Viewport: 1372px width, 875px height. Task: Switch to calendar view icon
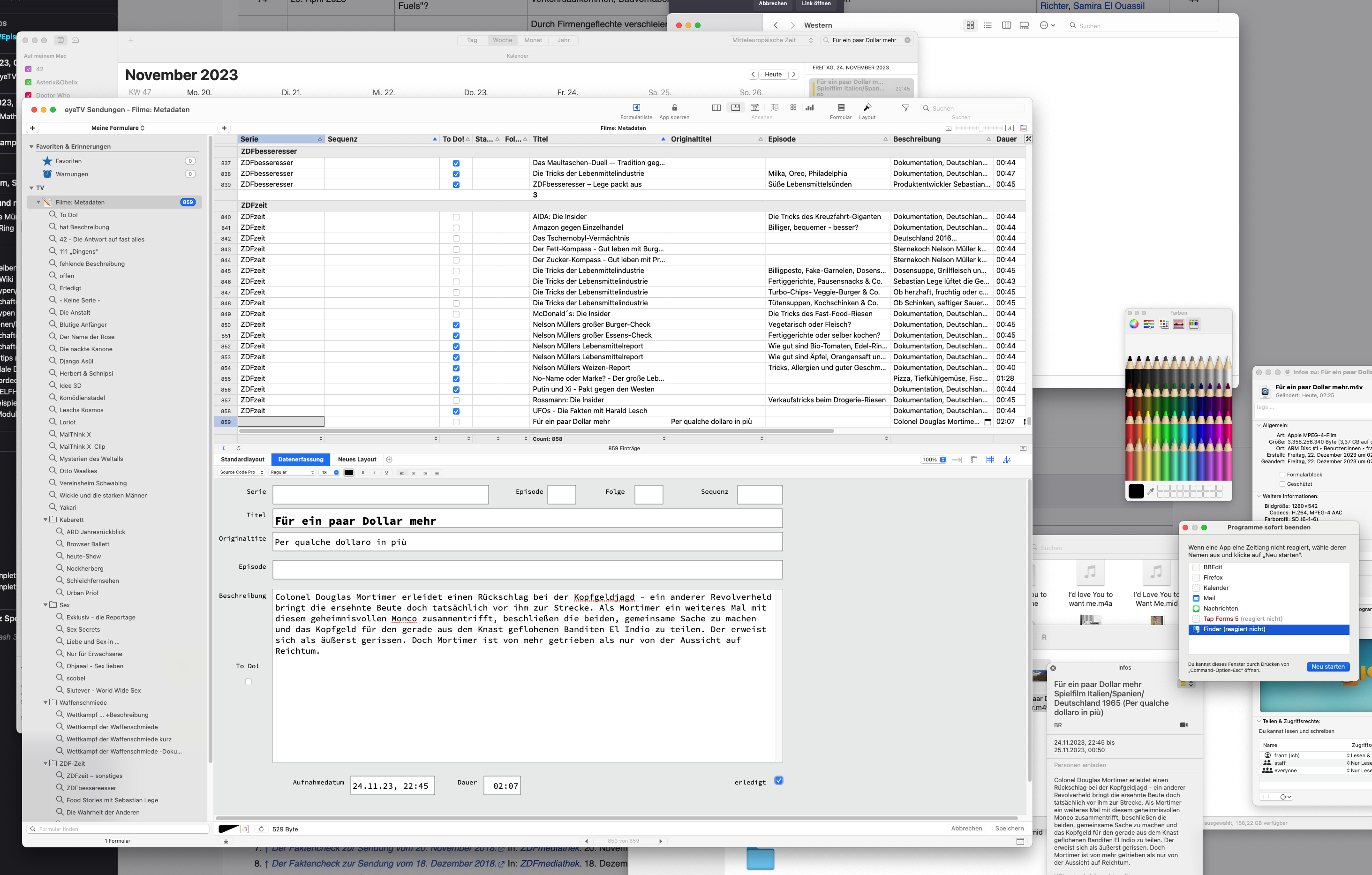click(x=755, y=108)
